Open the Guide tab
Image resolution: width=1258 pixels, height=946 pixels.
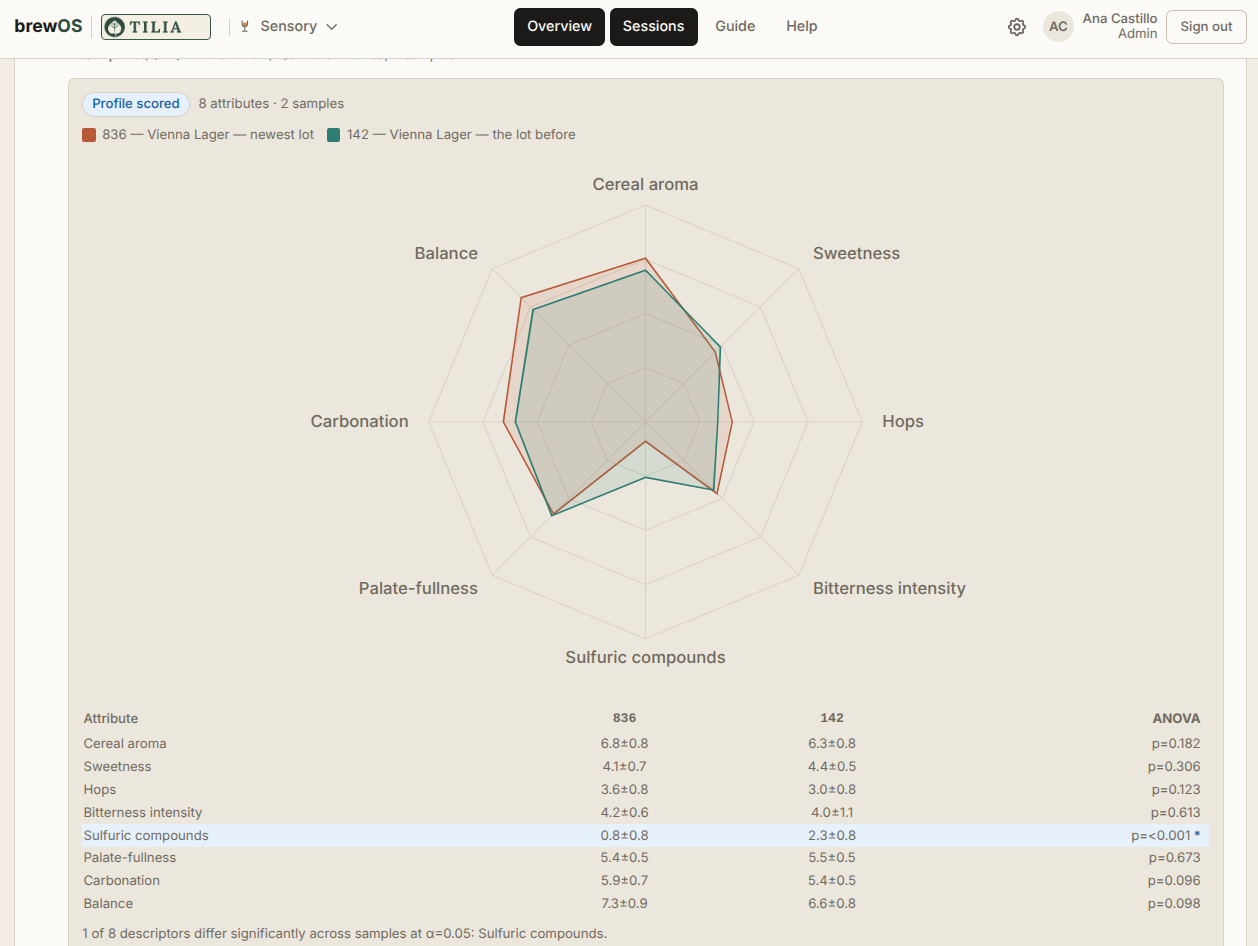point(735,27)
